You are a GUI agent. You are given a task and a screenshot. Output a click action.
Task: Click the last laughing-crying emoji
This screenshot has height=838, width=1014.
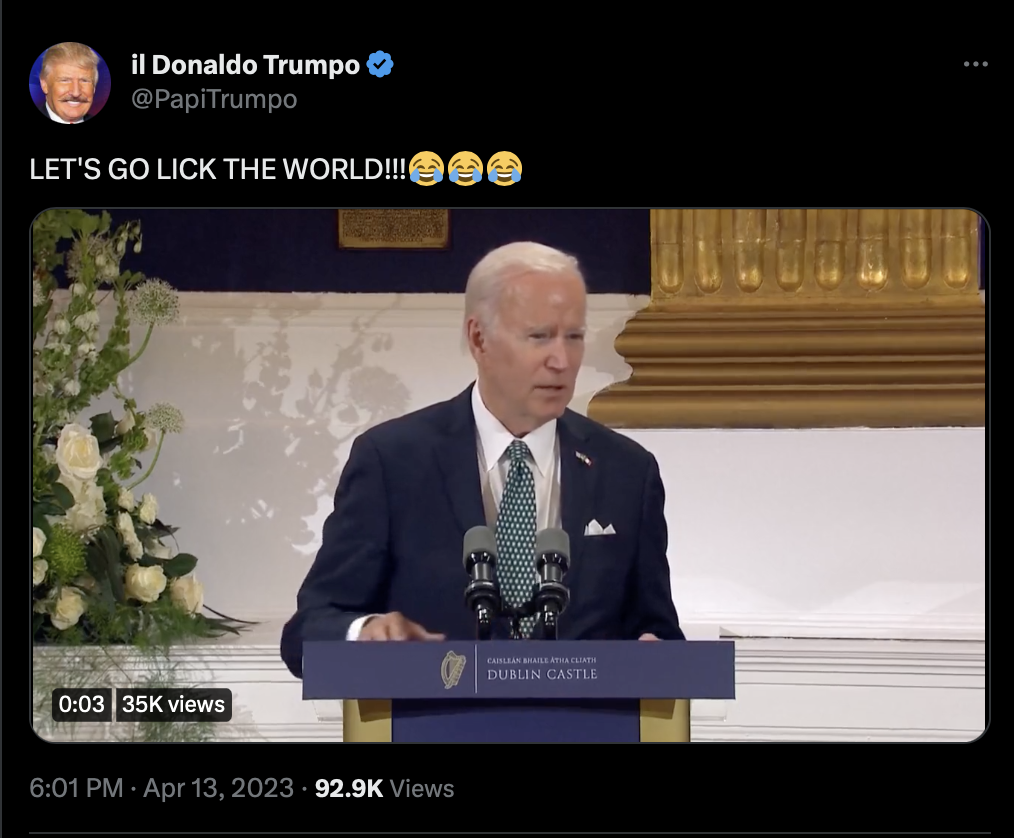point(504,169)
